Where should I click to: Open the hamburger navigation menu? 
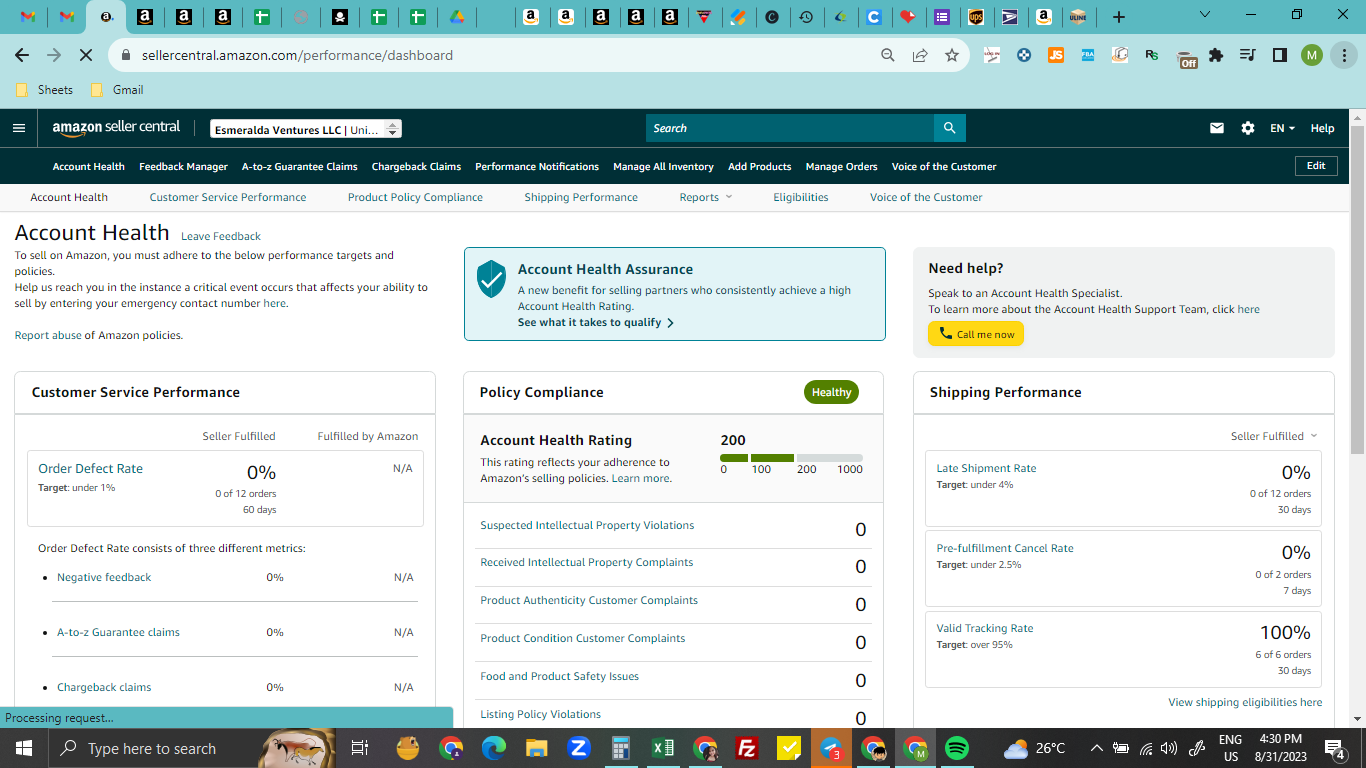click(18, 128)
